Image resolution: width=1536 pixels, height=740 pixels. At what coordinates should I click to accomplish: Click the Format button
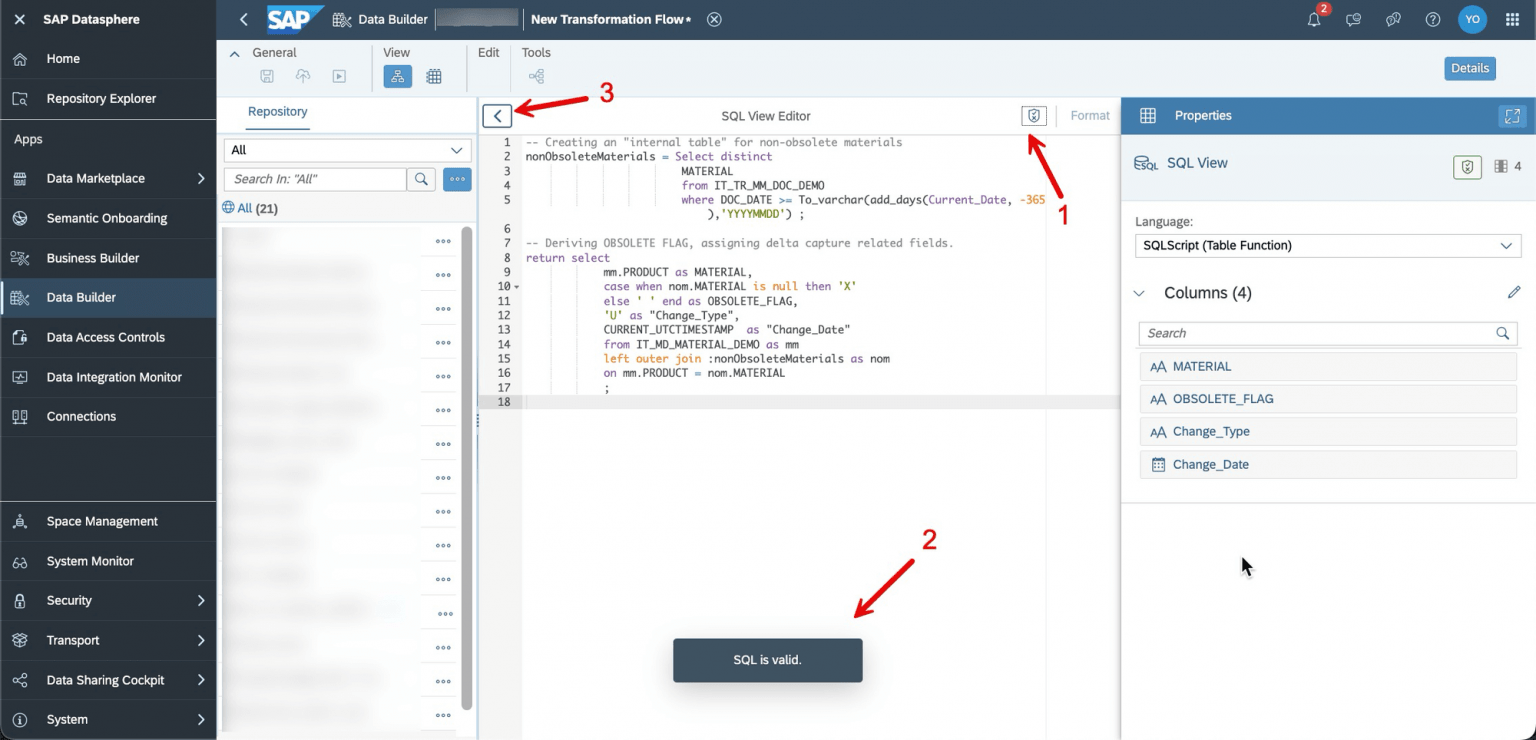pyautogui.click(x=1090, y=116)
